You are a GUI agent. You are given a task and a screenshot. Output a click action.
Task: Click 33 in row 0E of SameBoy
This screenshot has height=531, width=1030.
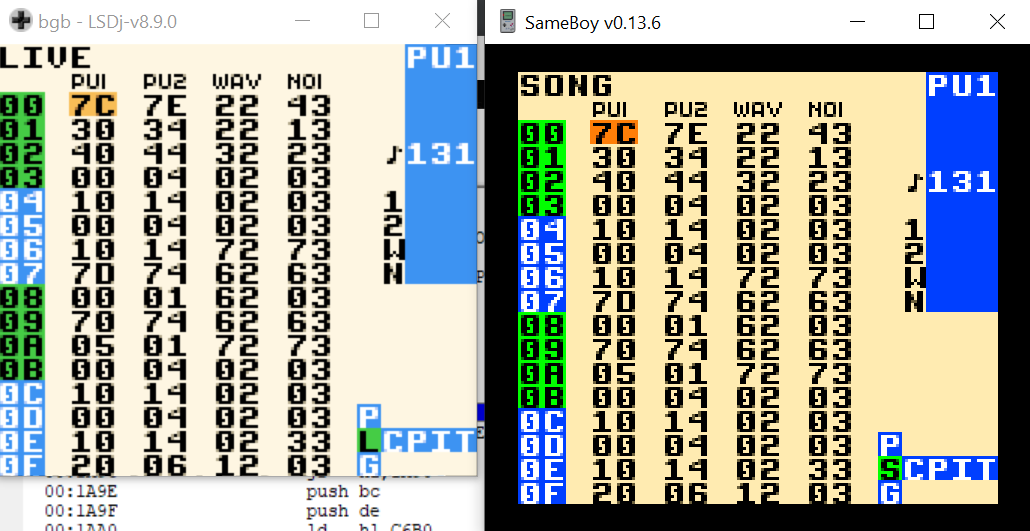(830, 469)
